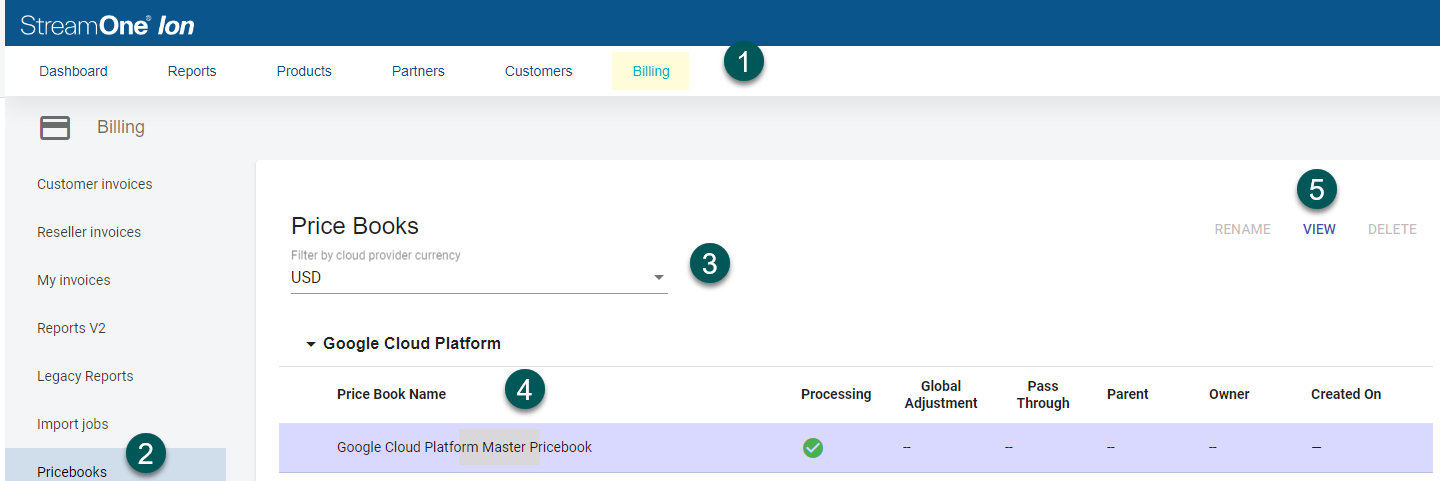This screenshot has width=1440, height=481.
Task: Click the Created On column header
Action: [1346, 394]
